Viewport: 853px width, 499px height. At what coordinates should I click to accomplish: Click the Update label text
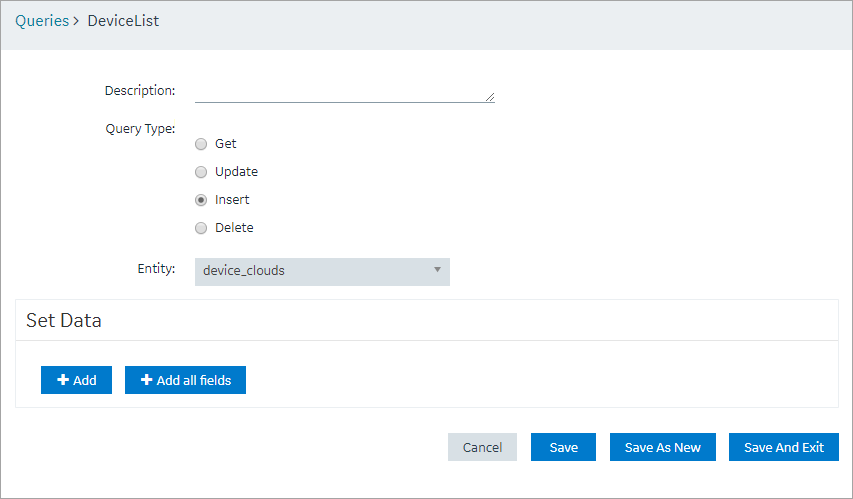click(237, 171)
